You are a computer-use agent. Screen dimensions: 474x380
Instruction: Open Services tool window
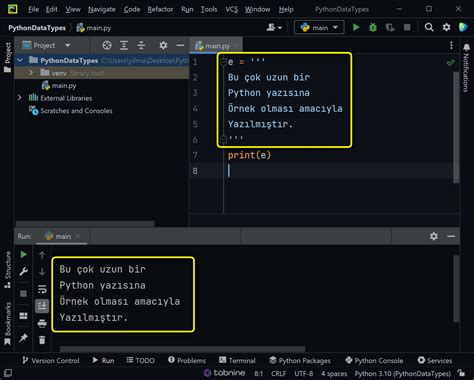point(435,360)
